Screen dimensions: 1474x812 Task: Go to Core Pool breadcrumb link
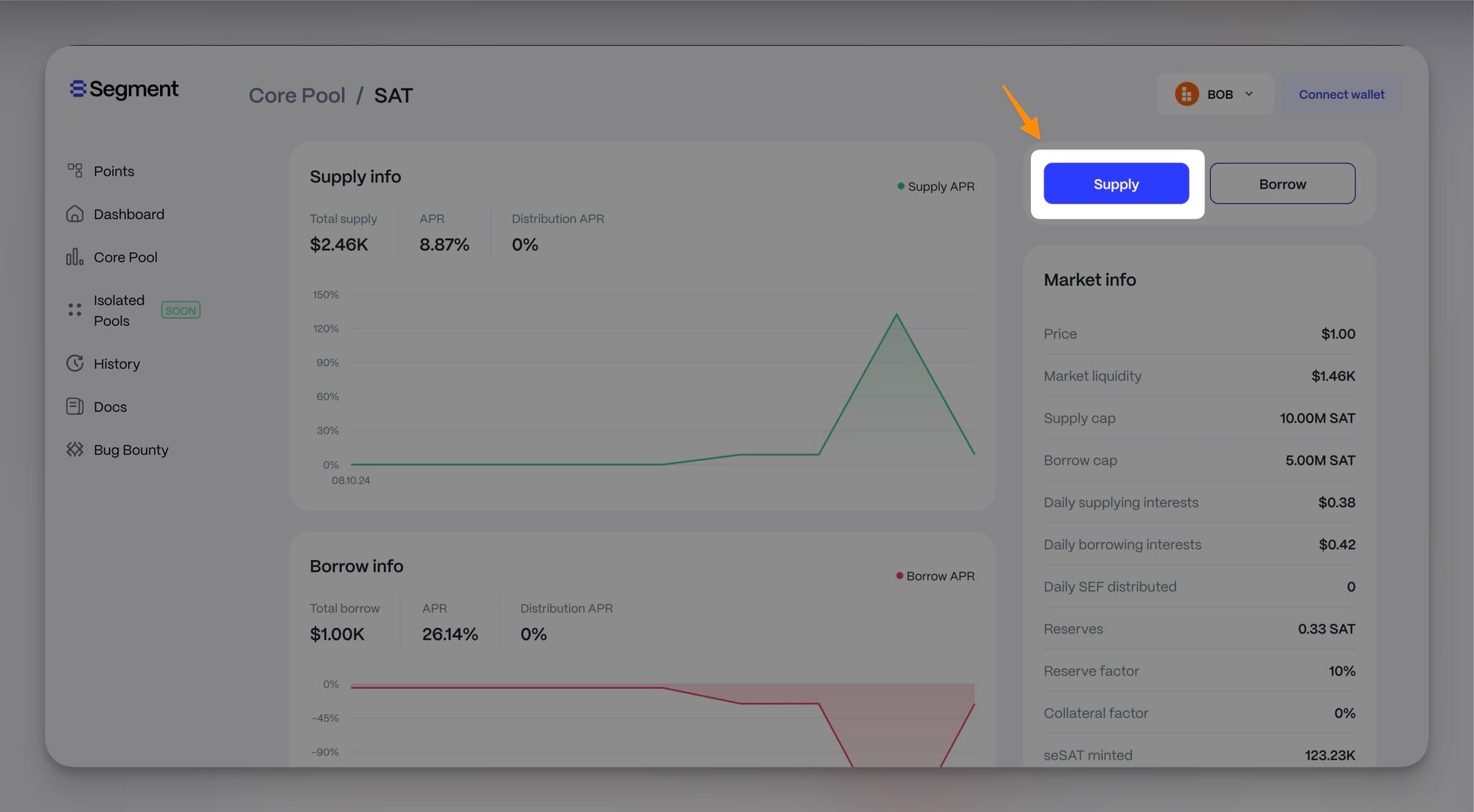pos(296,96)
